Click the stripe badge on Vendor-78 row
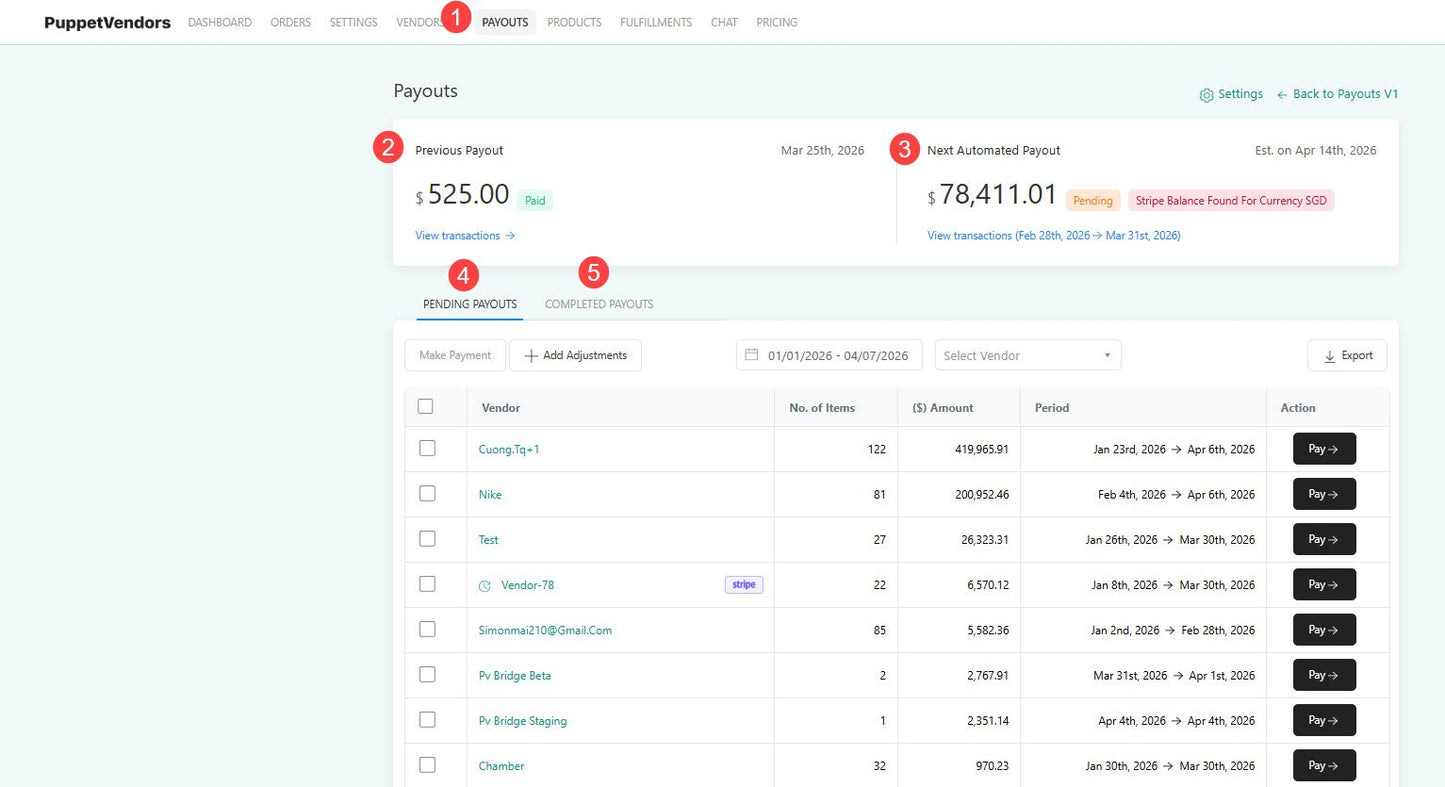This screenshot has width=1445, height=787. pos(744,585)
